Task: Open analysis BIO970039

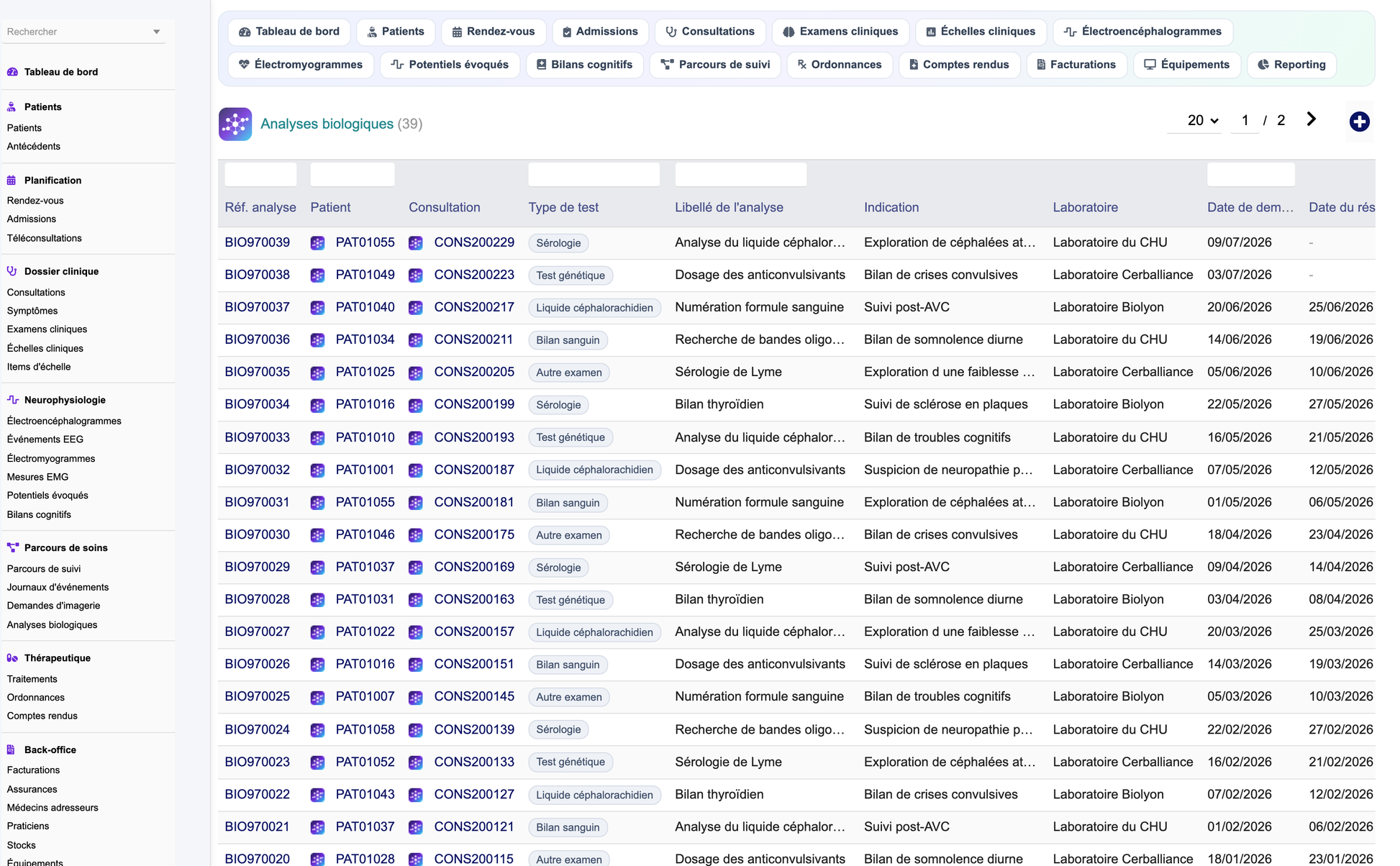Action: coord(258,242)
